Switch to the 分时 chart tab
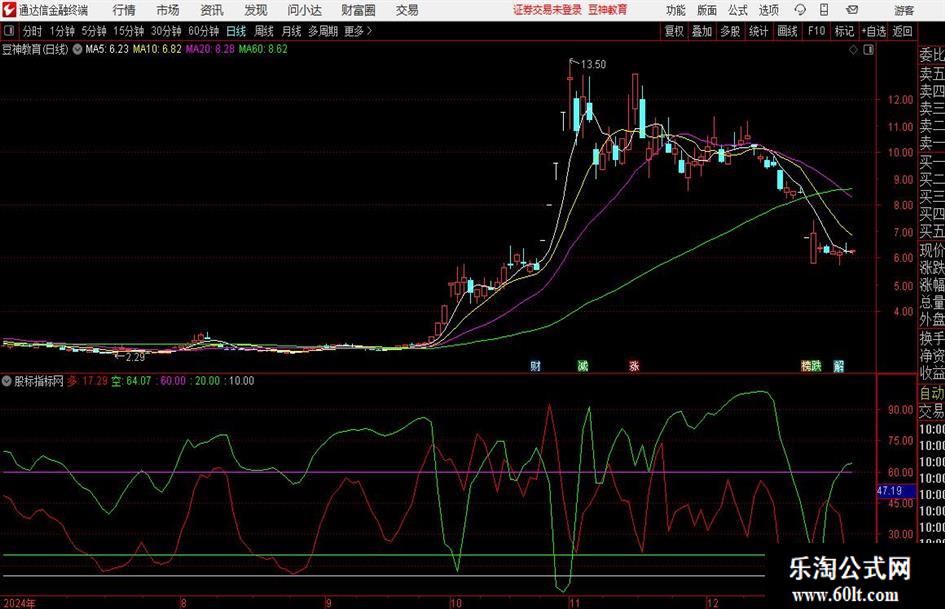 click(33, 31)
